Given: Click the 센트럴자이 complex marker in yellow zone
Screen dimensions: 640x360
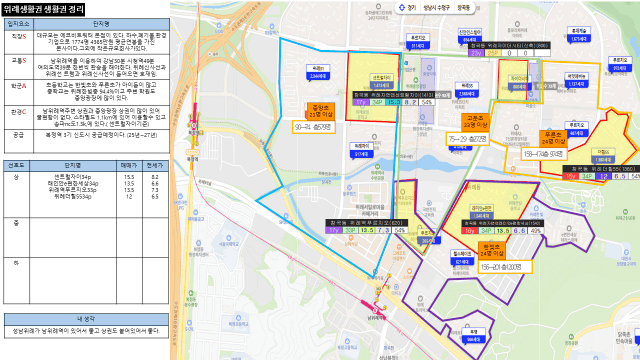Looking at the screenshot, I should coord(382,82).
